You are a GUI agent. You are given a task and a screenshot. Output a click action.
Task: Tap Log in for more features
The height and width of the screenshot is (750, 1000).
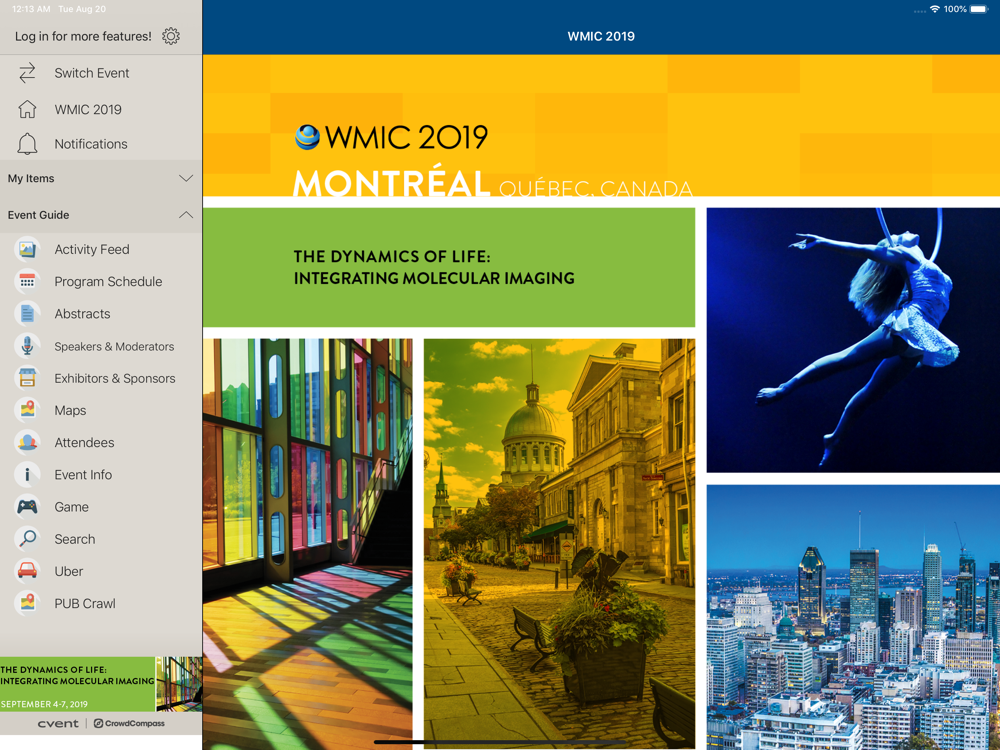84,36
